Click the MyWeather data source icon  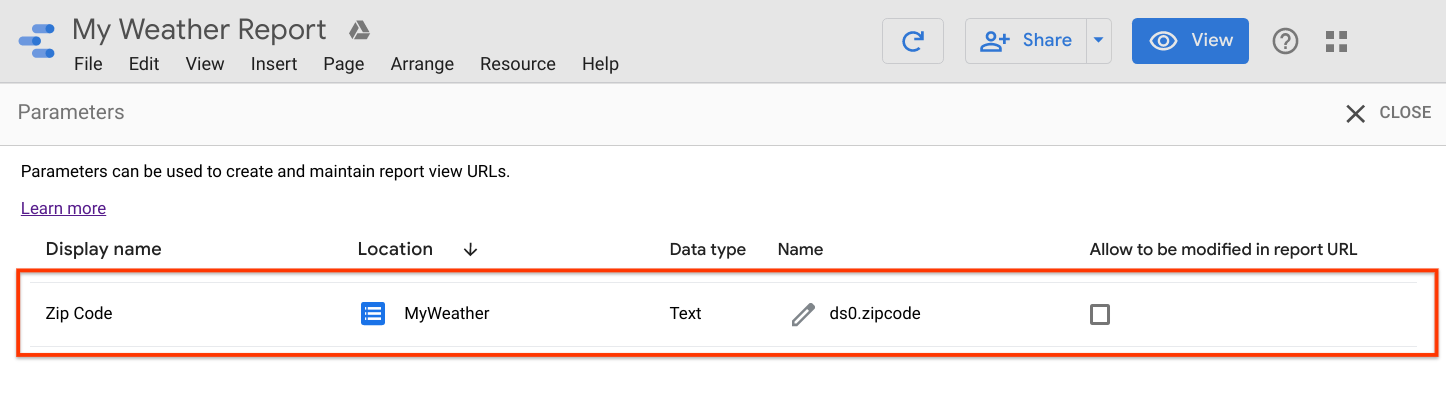[x=373, y=314]
